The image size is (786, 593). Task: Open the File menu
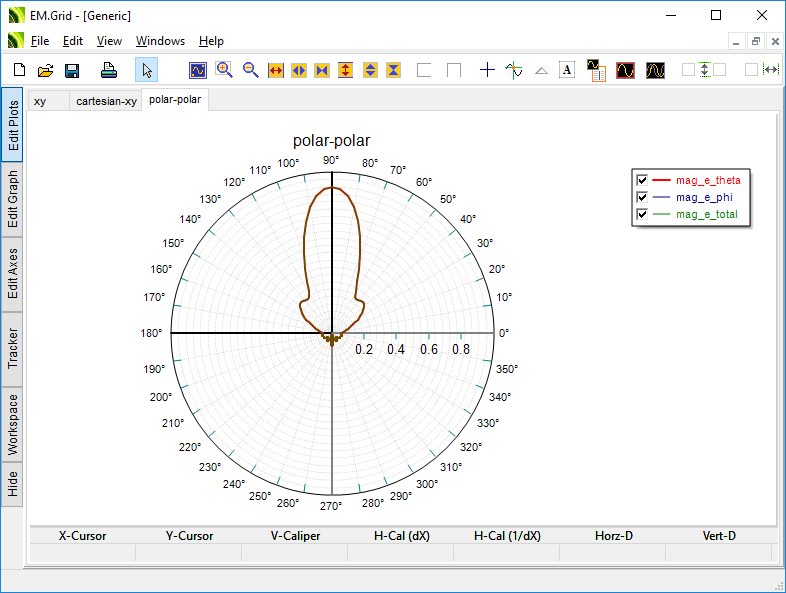click(x=39, y=41)
